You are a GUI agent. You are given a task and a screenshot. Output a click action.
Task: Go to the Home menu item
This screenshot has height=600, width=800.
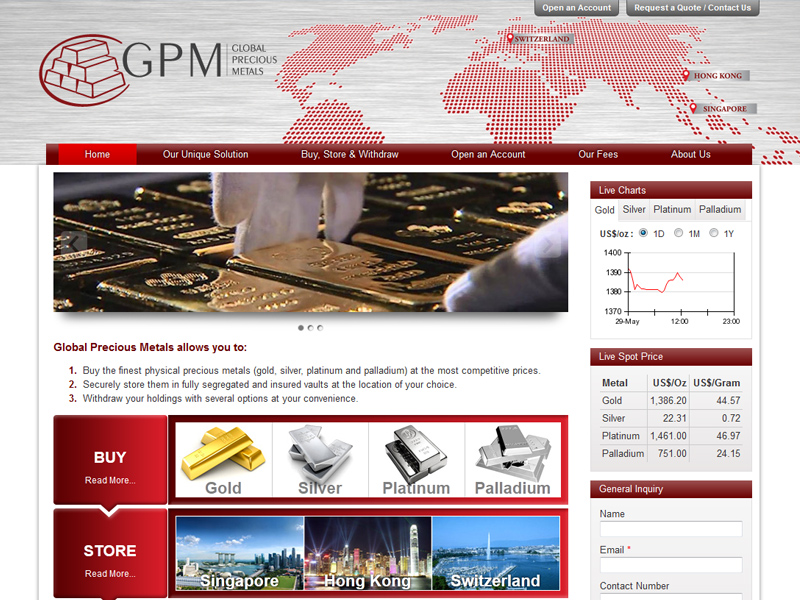pos(97,154)
